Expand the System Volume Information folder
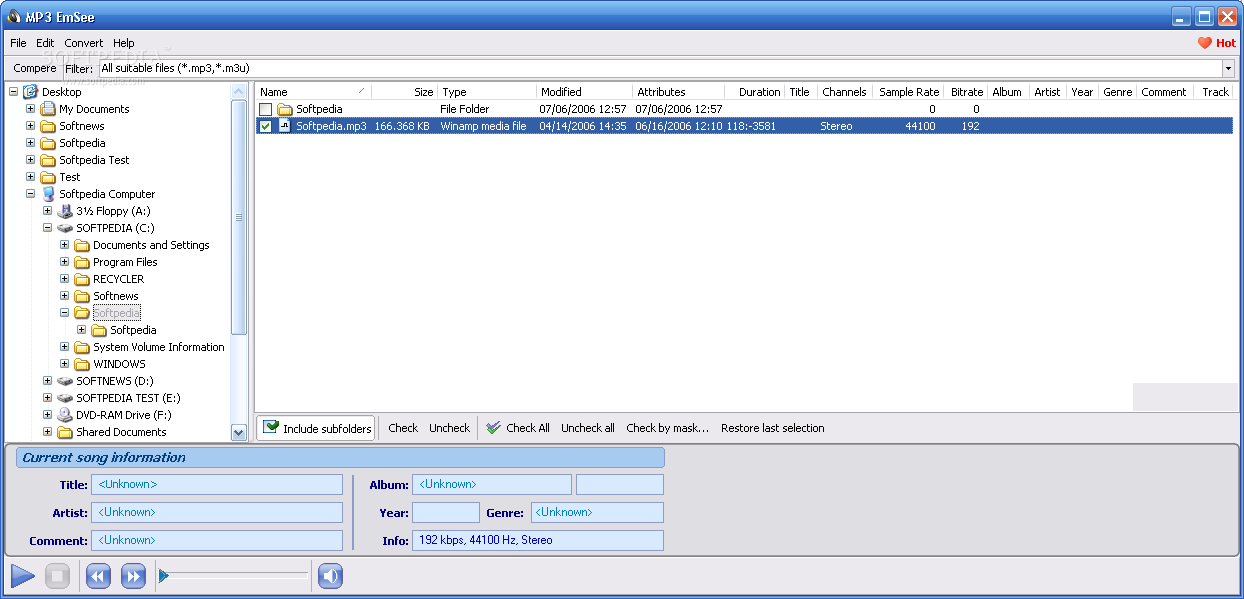Viewport: 1244px width, 599px height. (64, 347)
